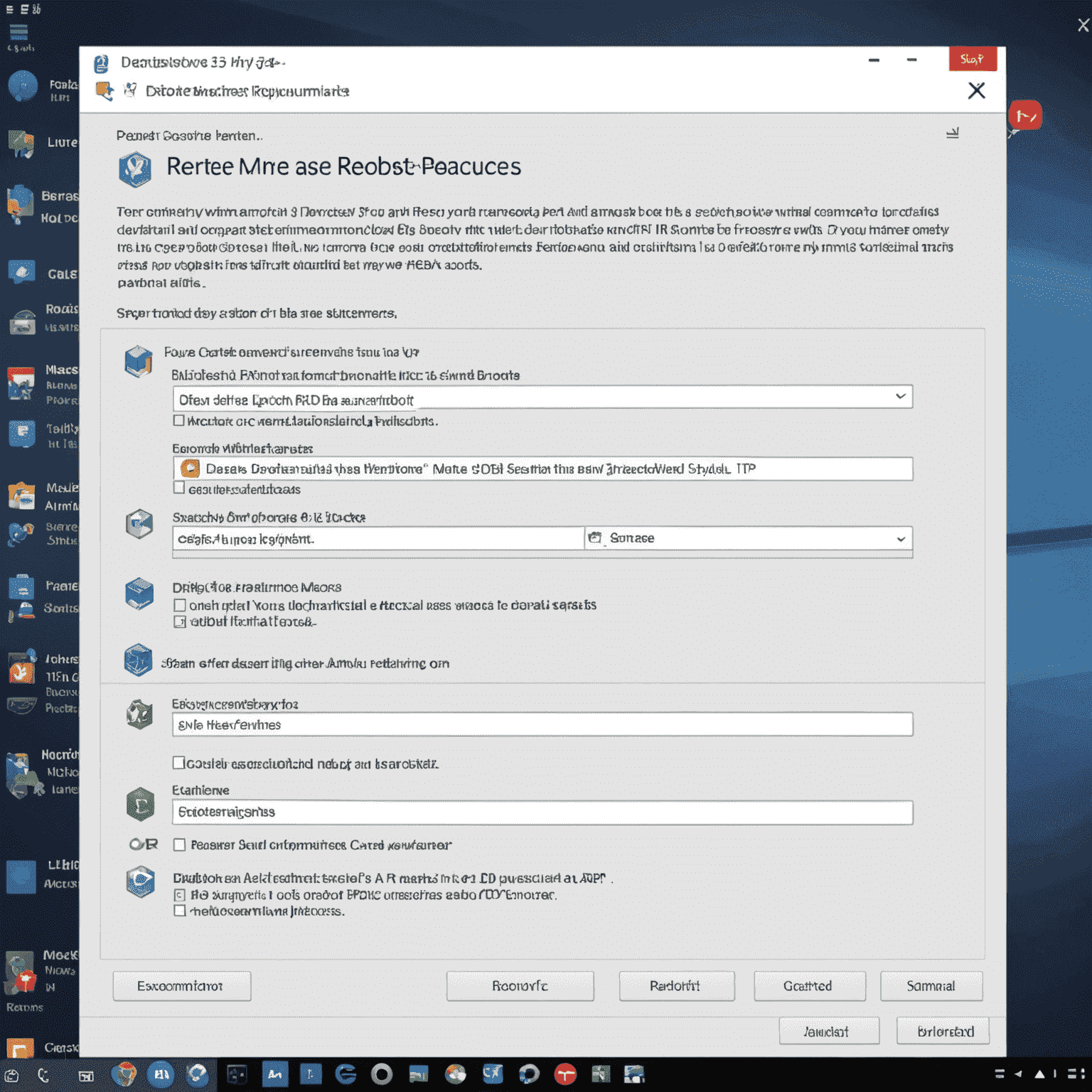Click the 'Brlorebxd' button
The image size is (1092, 1092).
click(943, 1031)
